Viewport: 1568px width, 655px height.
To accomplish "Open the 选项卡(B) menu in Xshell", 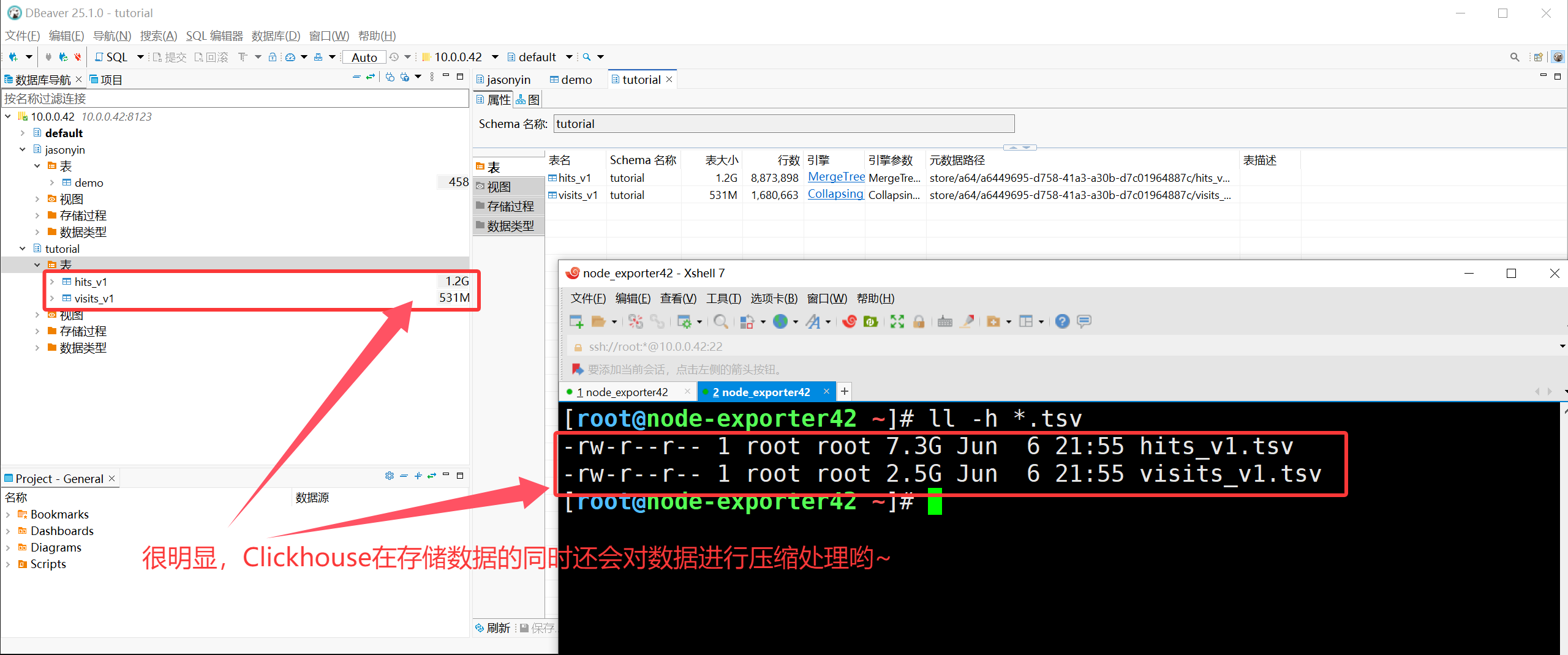I will pyautogui.click(x=774, y=298).
